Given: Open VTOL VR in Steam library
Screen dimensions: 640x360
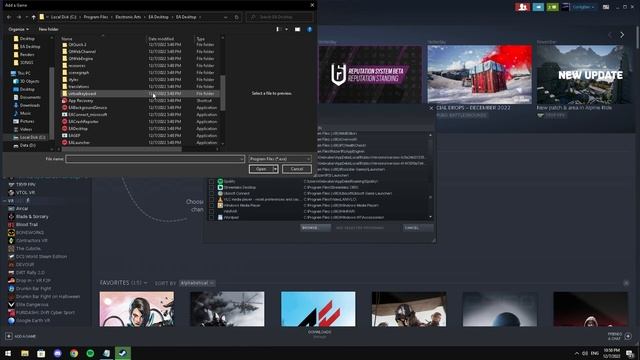Looking at the screenshot, I should pos(25,192).
